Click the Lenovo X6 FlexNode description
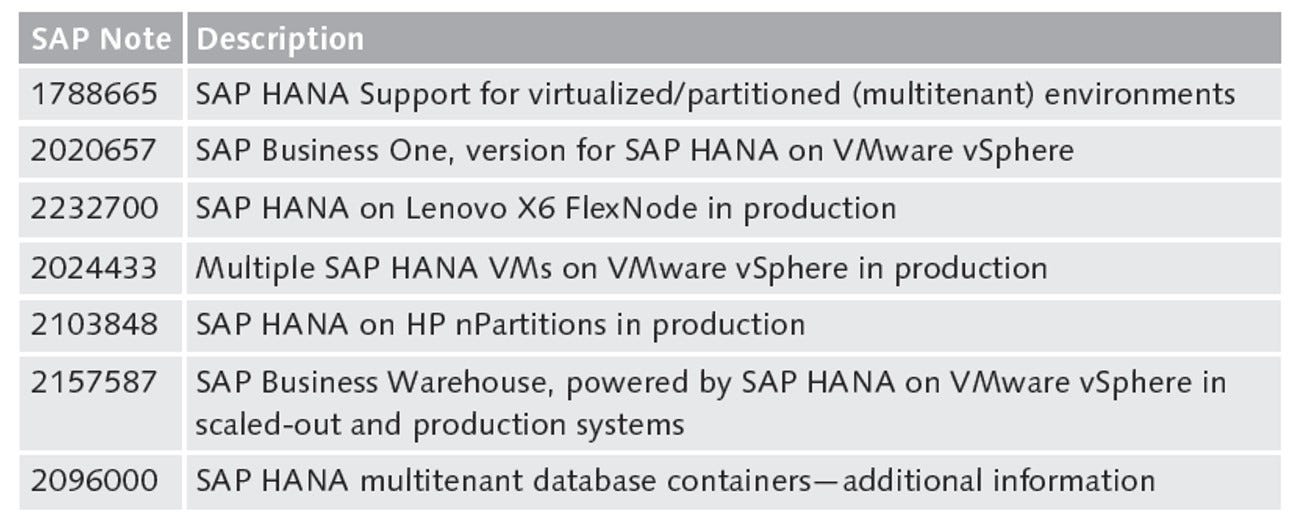This screenshot has height=517, width=1300. [545, 209]
